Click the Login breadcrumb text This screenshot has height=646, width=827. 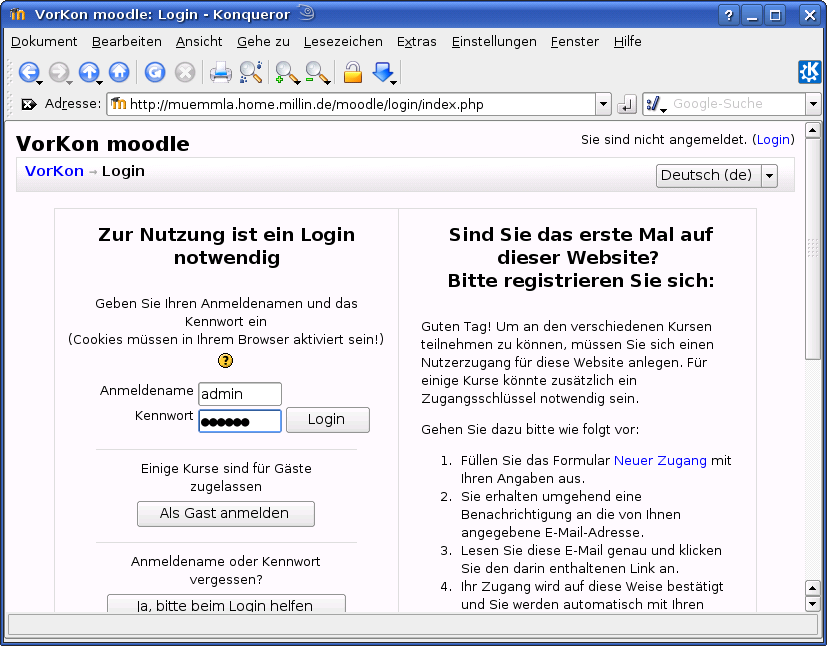pyautogui.click(x=123, y=171)
